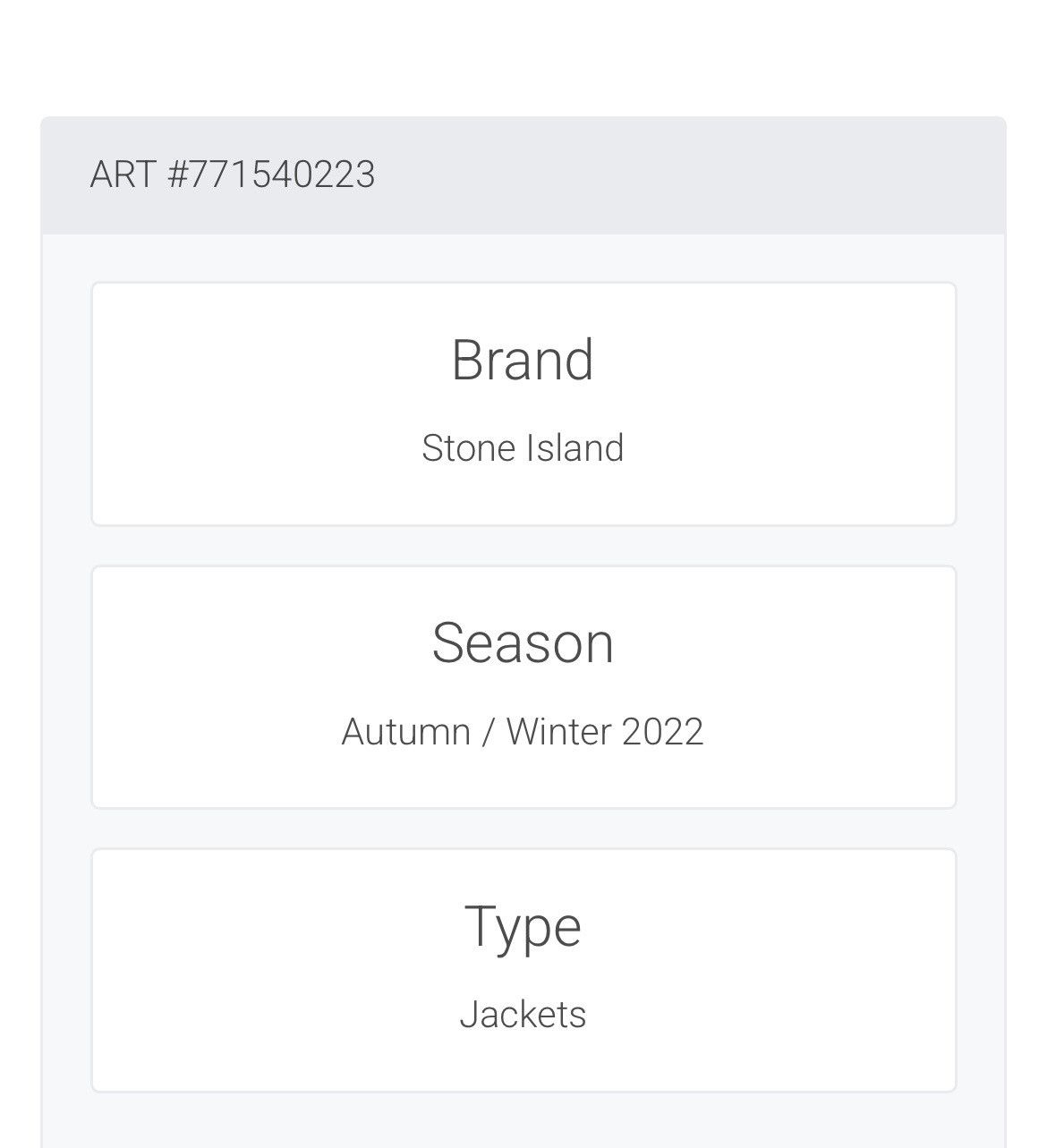Click Autumn / Winter 2022 text
Screen dimensions: 1047x1148
point(523,731)
